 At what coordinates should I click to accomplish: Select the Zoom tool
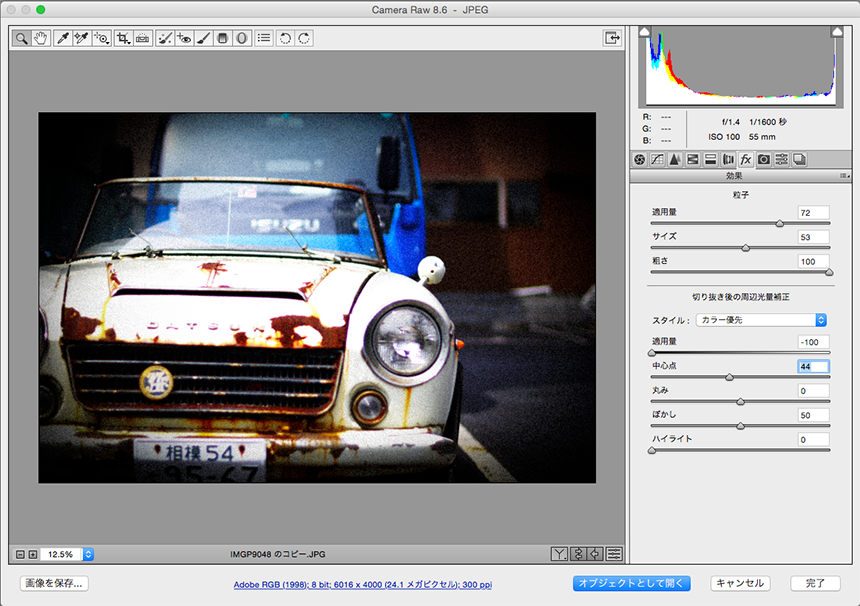point(21,38)
